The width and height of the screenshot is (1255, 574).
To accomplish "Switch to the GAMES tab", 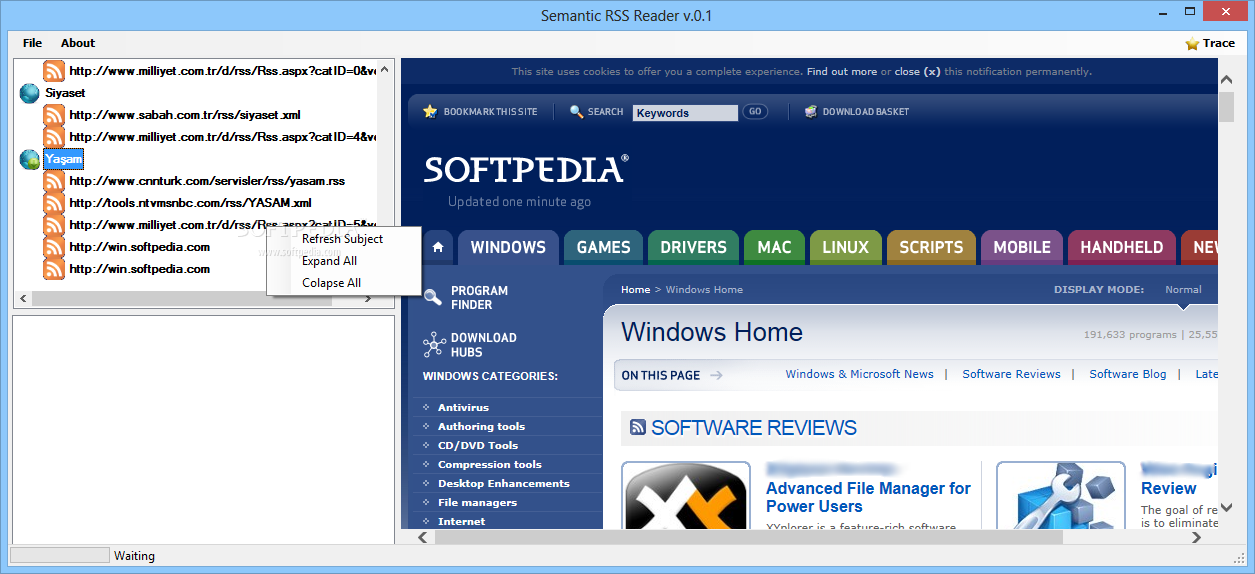I will (604, 247).
